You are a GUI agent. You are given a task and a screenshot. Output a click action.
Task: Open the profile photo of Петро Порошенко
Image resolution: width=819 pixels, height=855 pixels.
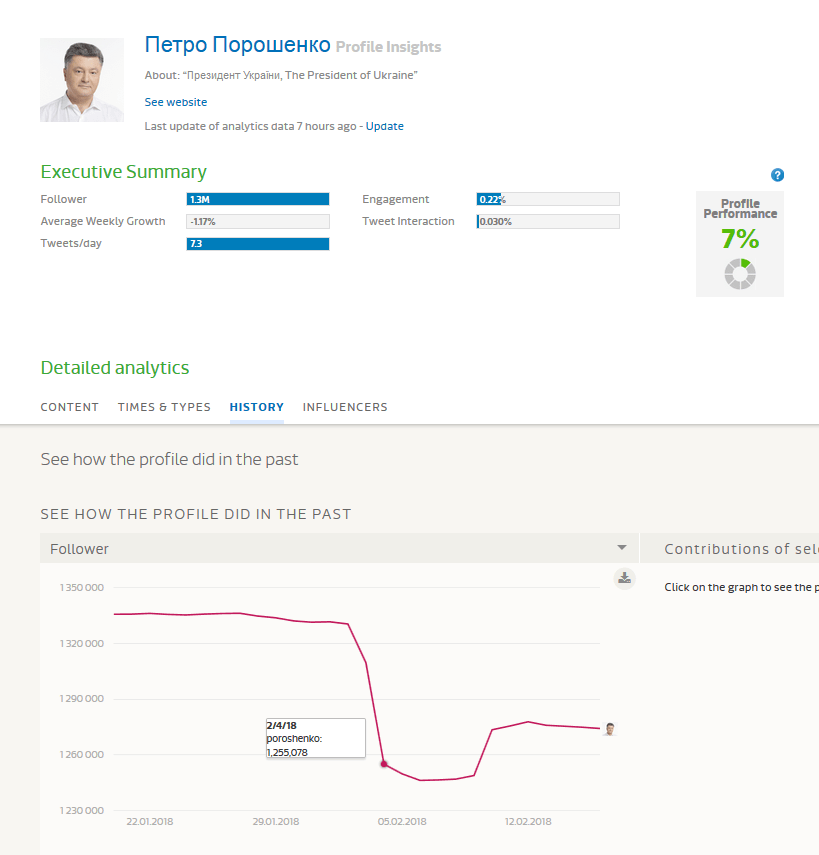point(82,80)
